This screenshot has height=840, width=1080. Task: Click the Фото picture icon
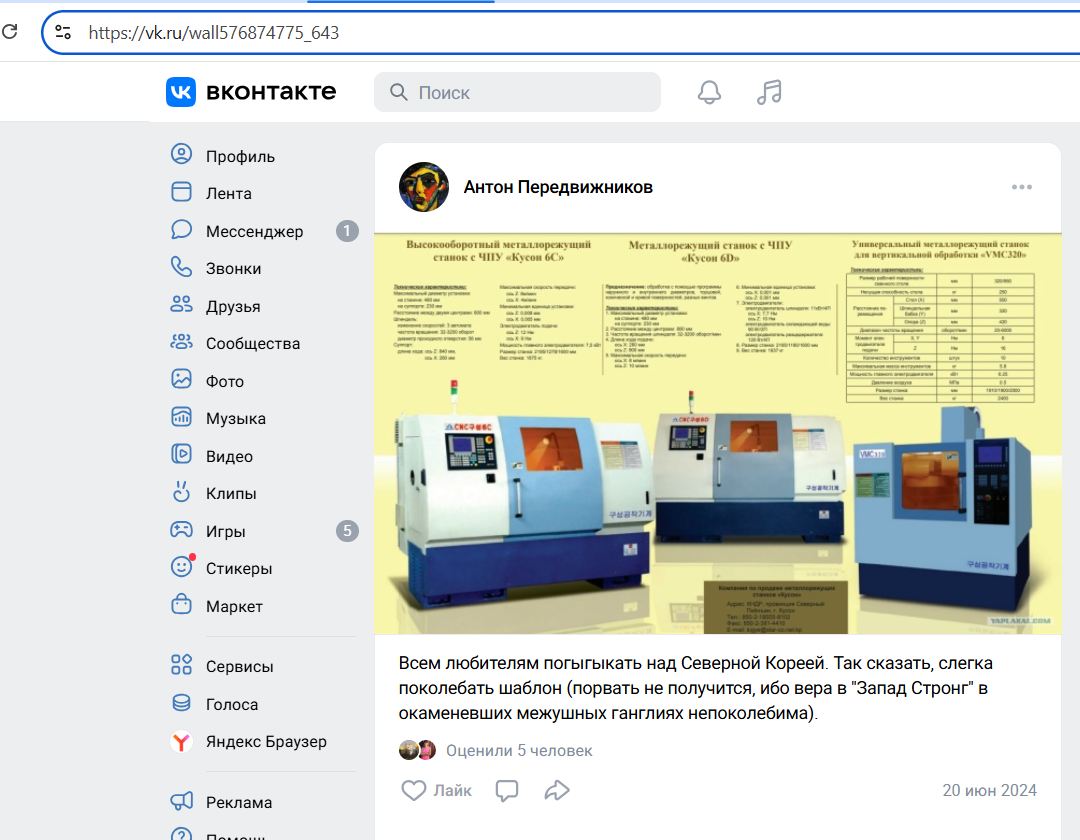[181, 379]
